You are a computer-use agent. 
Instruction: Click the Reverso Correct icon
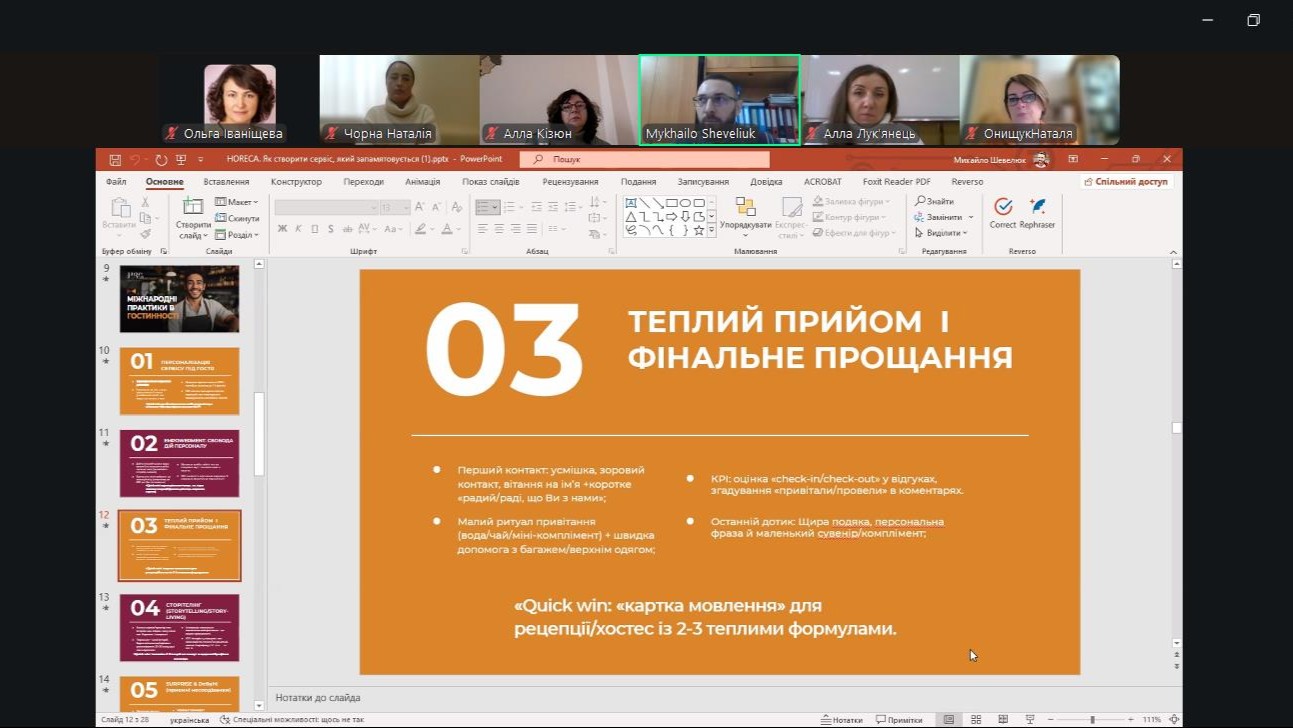pos(1002,207)
